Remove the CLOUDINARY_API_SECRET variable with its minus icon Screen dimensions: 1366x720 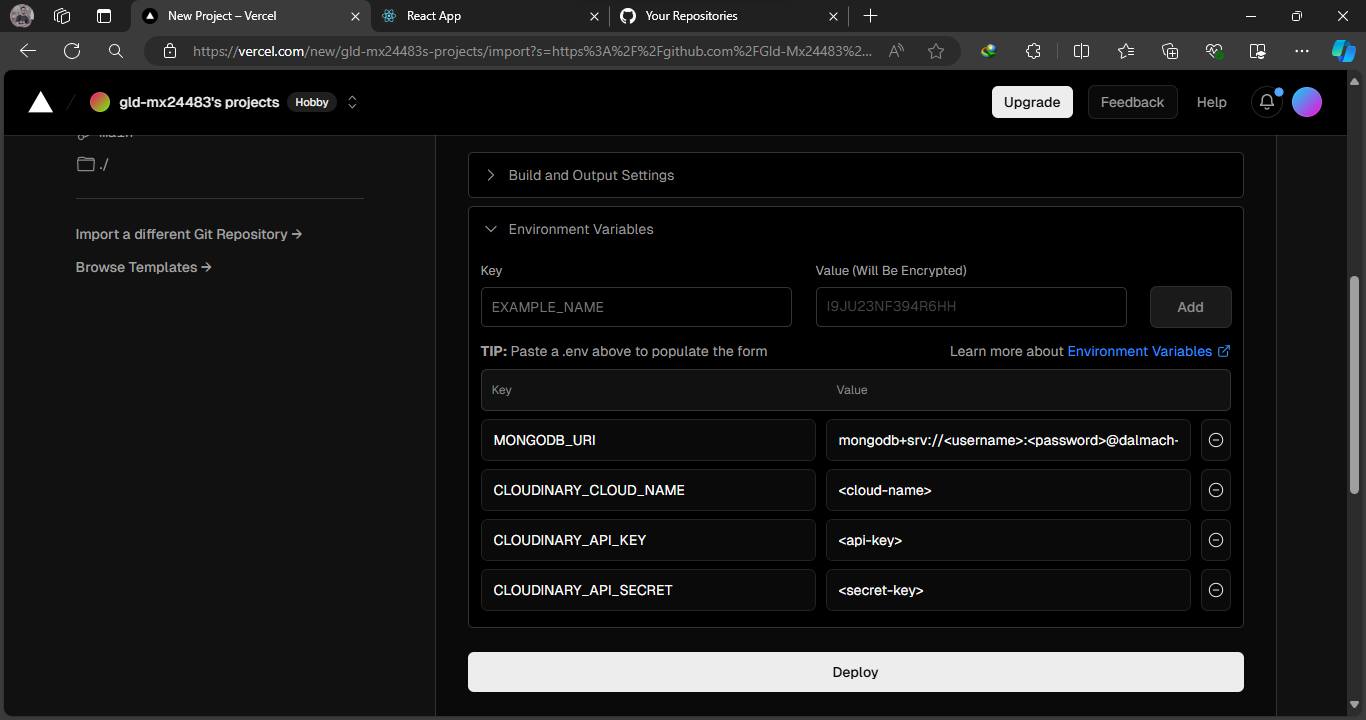coord(1215,590)
